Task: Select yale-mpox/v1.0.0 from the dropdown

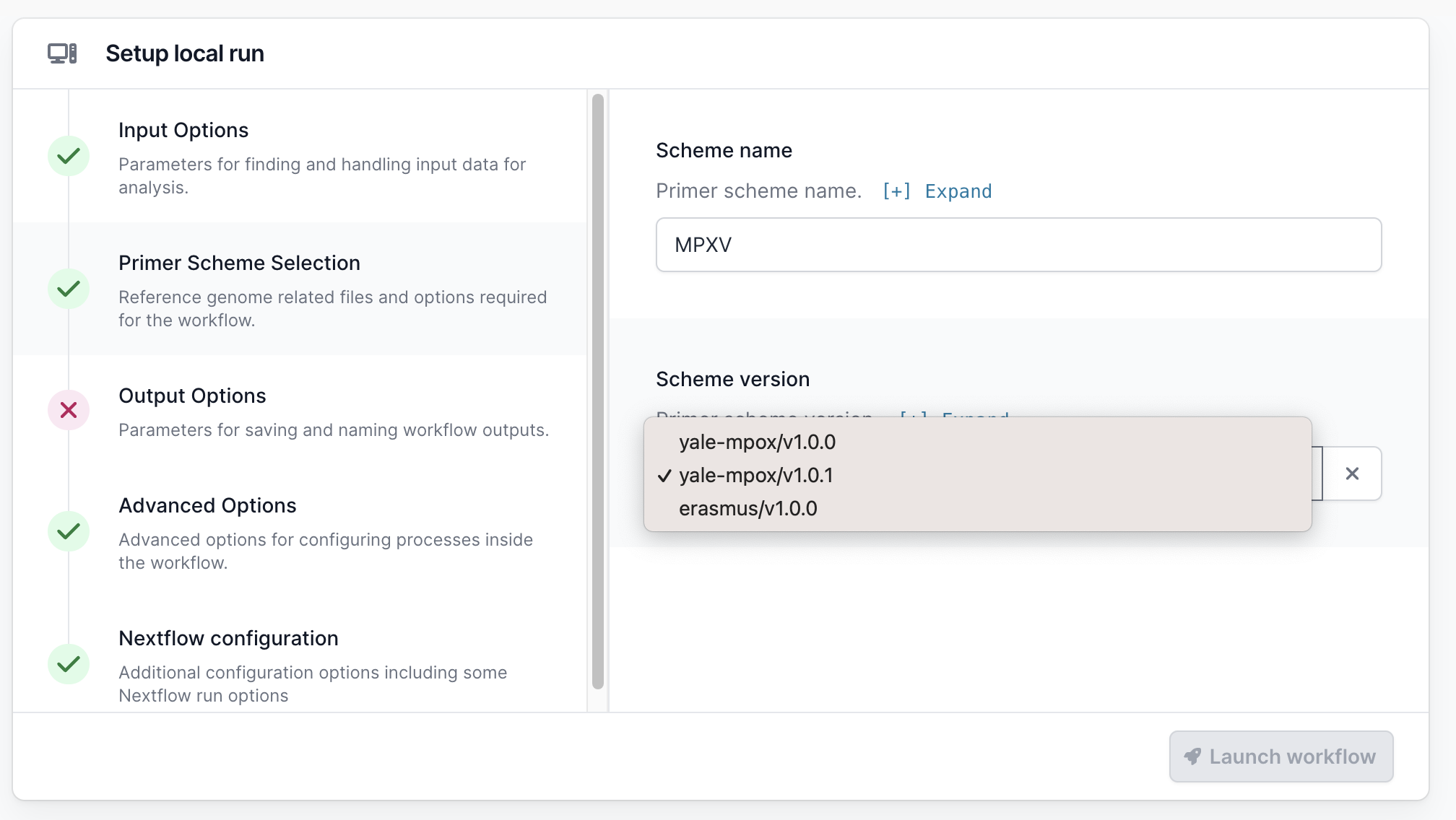Action: tap(757, 442)
